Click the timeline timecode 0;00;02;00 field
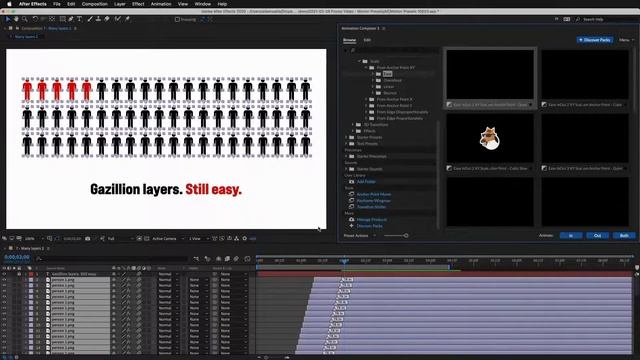Image resolution: width=640 pixels, height=360 pixels. [17, 257]
